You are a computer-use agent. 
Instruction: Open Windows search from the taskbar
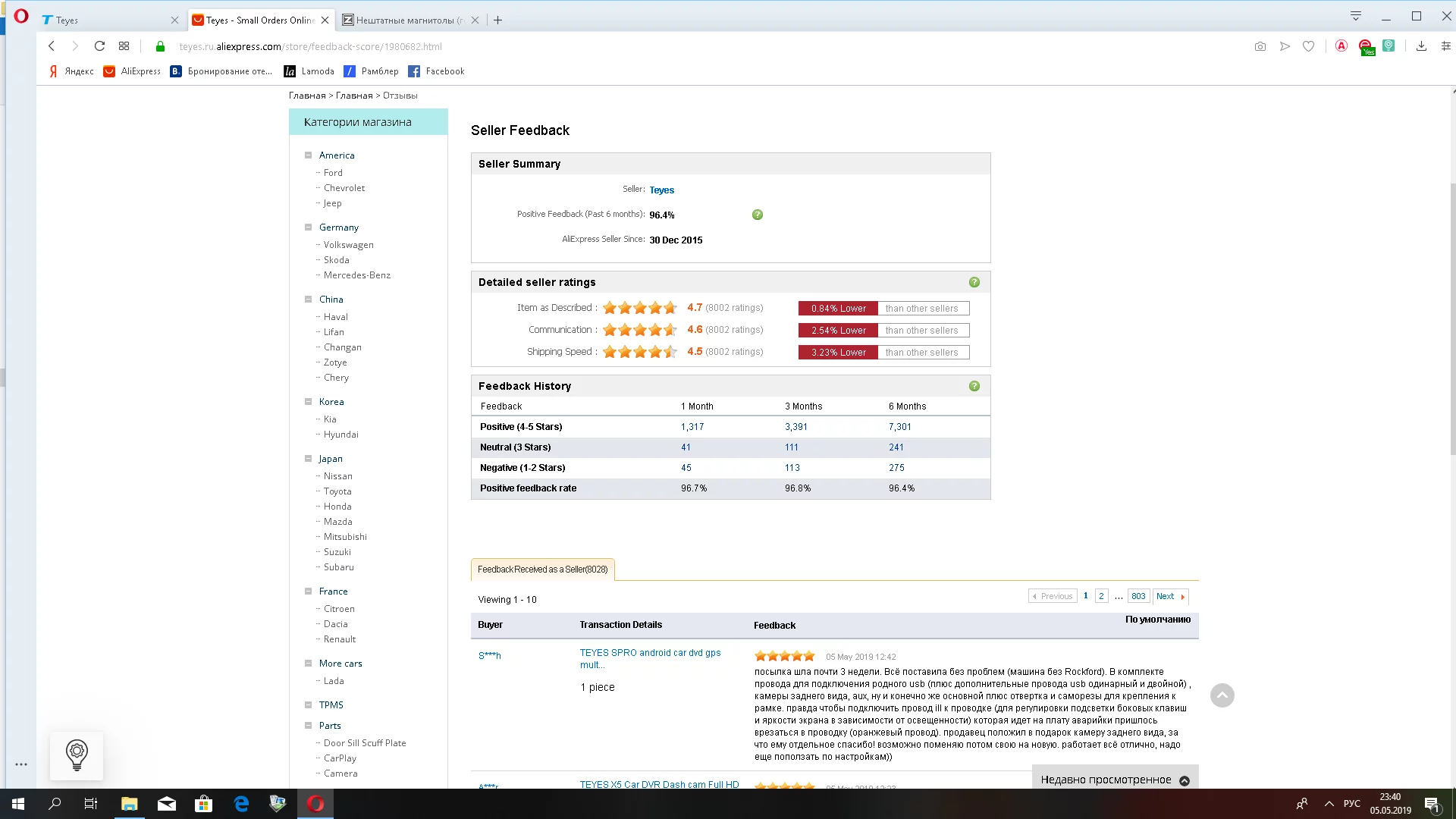pos(55,804)
